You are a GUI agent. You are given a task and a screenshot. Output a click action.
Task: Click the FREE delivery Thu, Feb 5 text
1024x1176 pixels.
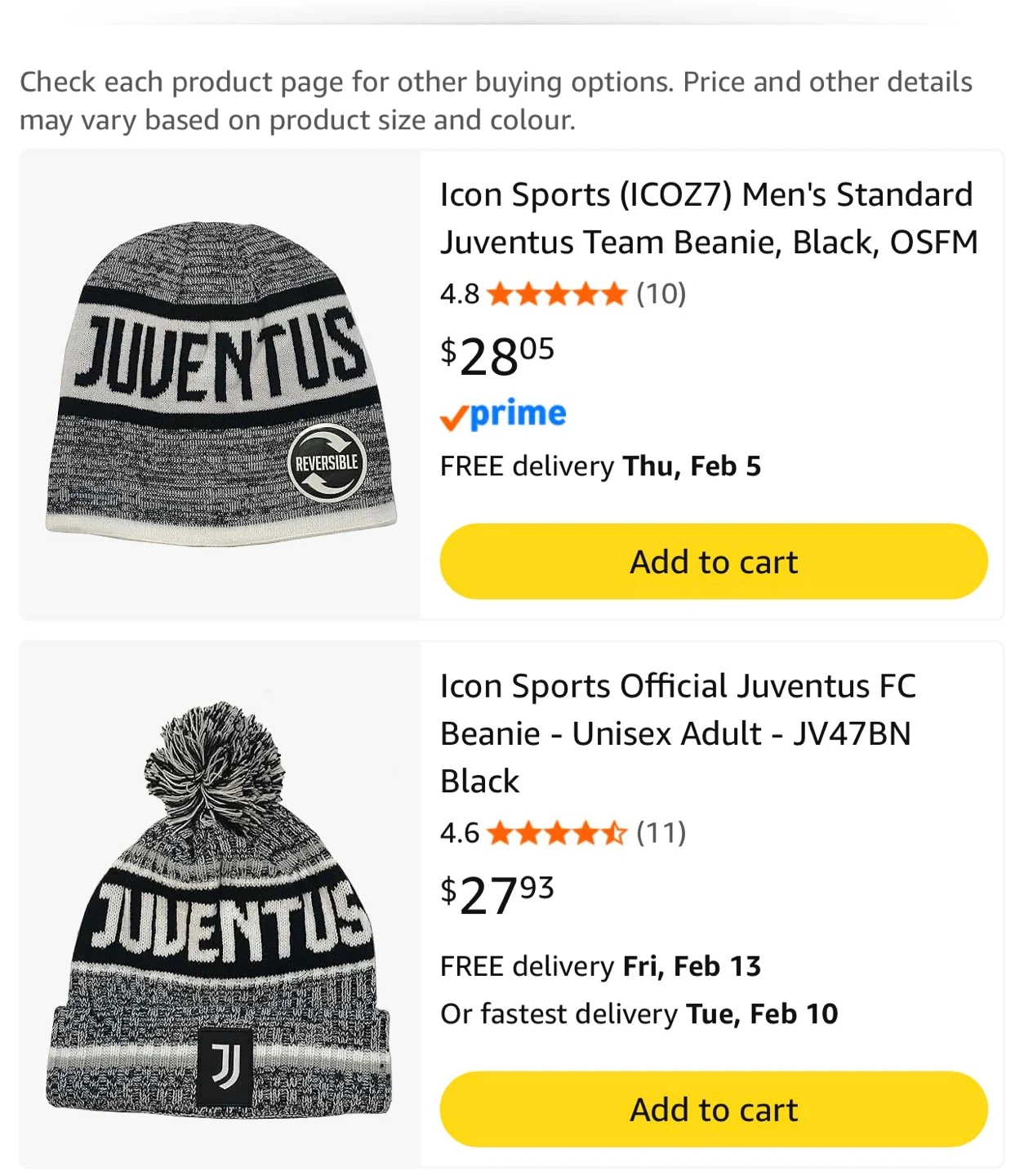click(600, 466)
